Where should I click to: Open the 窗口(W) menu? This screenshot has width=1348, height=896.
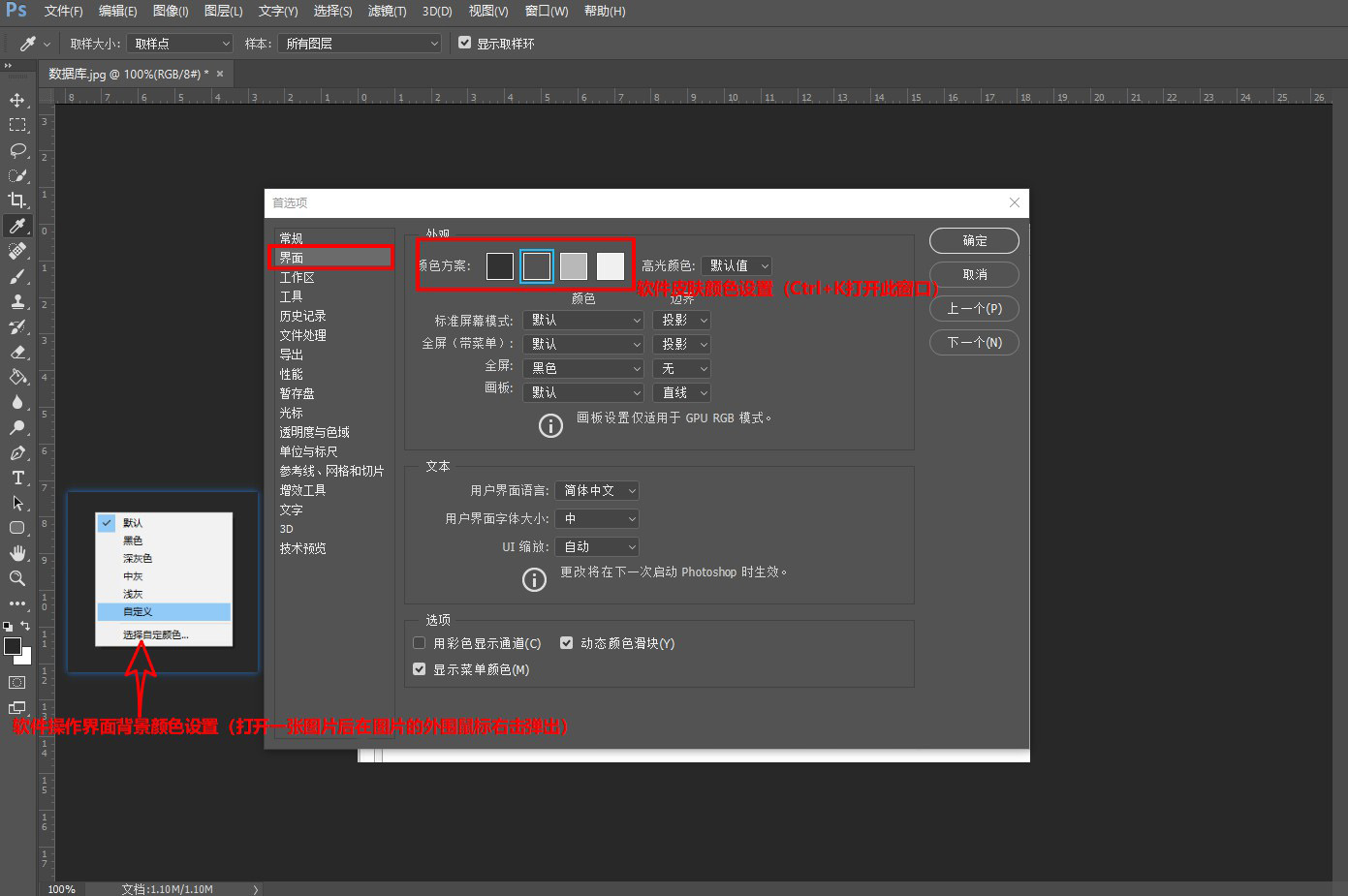[547, 12]
